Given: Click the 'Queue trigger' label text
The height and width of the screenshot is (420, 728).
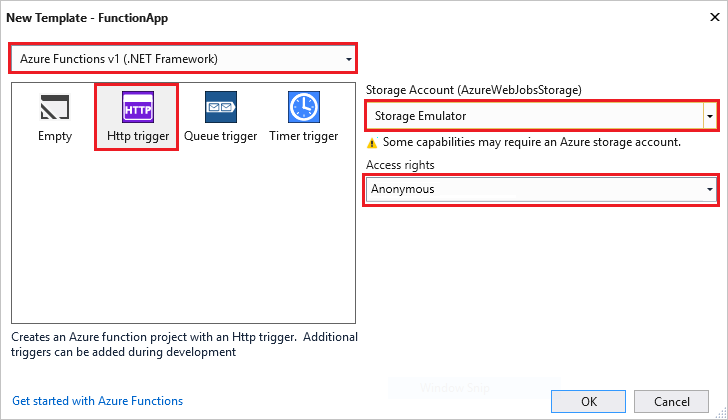Looking at the screenshot, I should tap(221, 136).
